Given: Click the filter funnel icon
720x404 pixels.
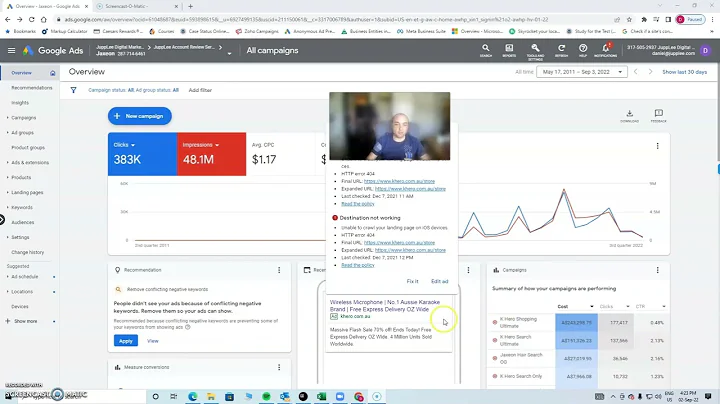Looking at the screenshot, I should (x=73, y=90).
